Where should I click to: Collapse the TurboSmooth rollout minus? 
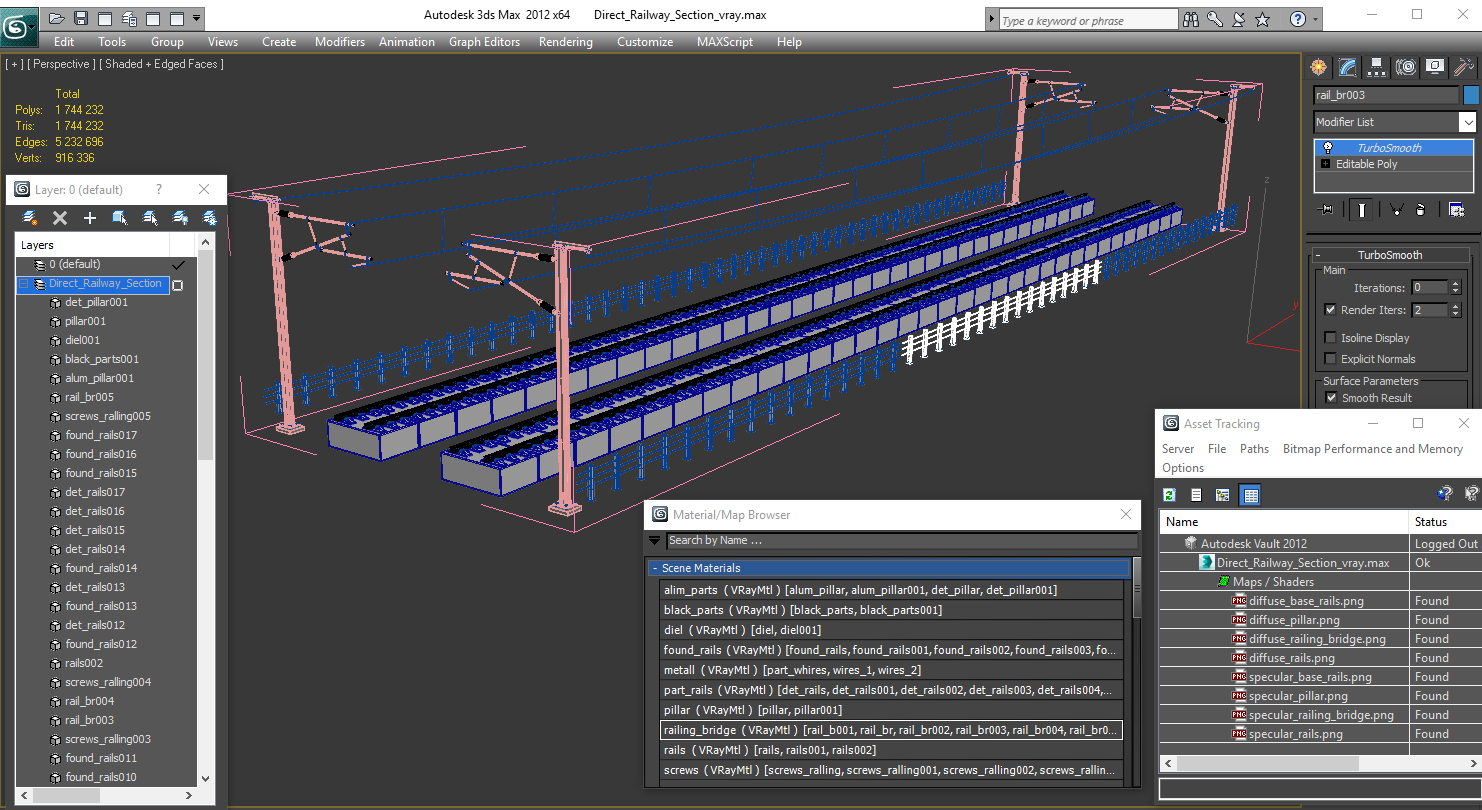pyautogui.click(x=1319, y=255)
